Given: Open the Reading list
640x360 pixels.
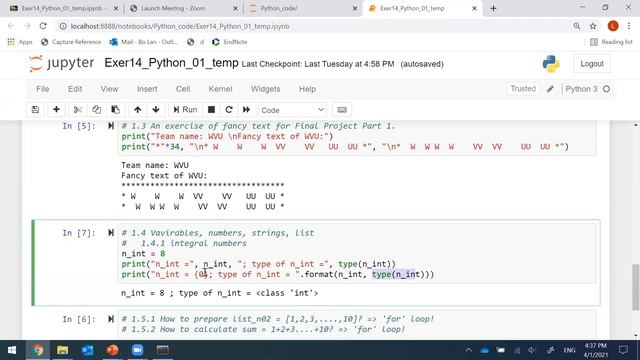Looking at the screenshot, I should 611,42.
